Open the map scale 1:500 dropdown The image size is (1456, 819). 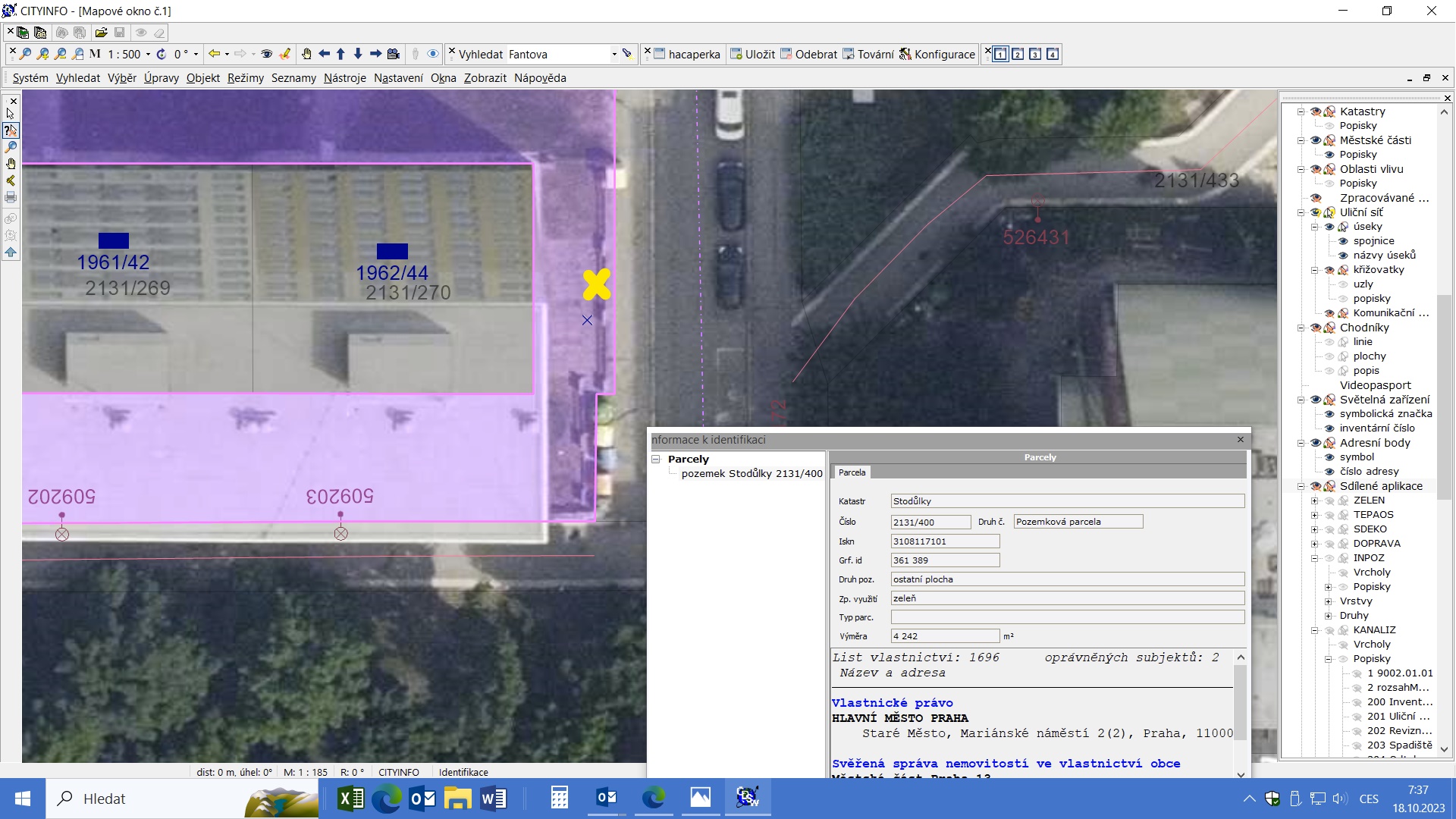coord(148,55)
